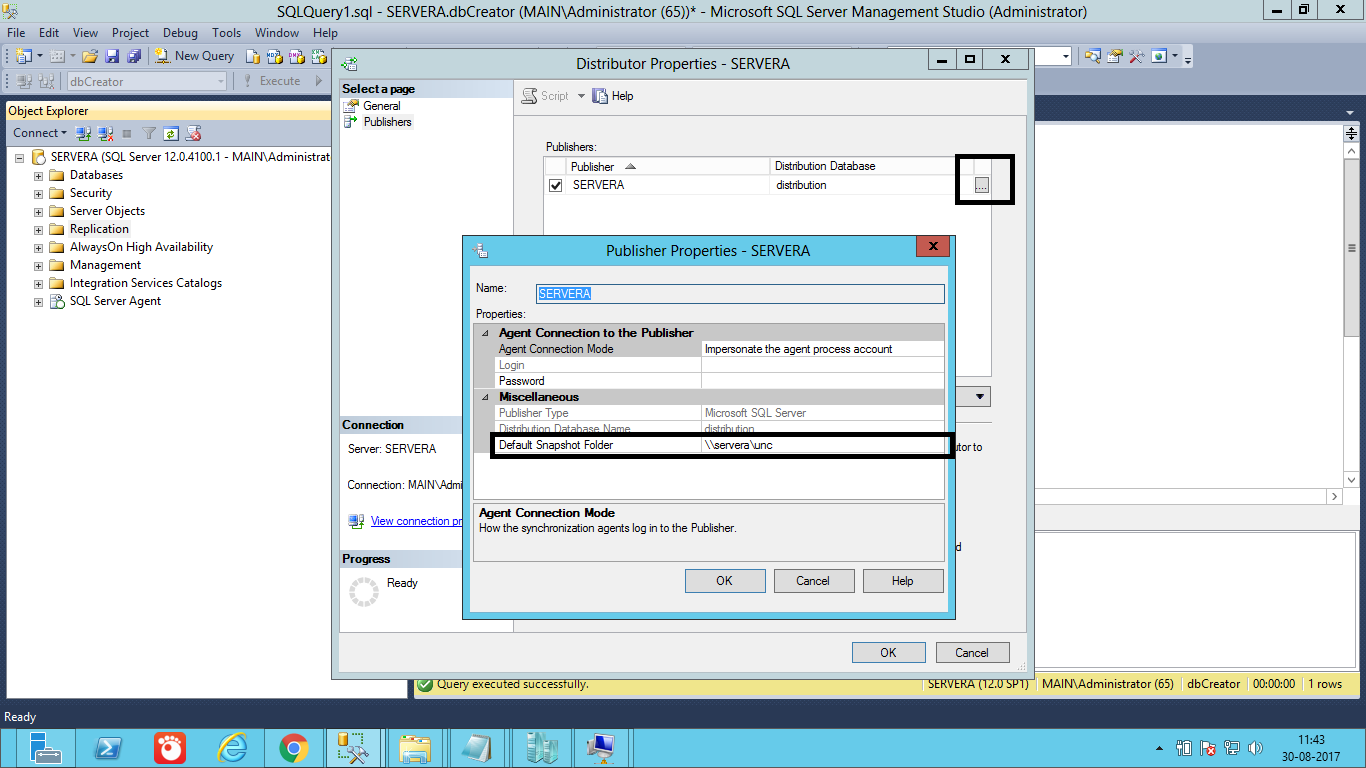Viewport: 1366px width, 768px height.
Task: Open the Debug menu
Action: click(180, 32)
